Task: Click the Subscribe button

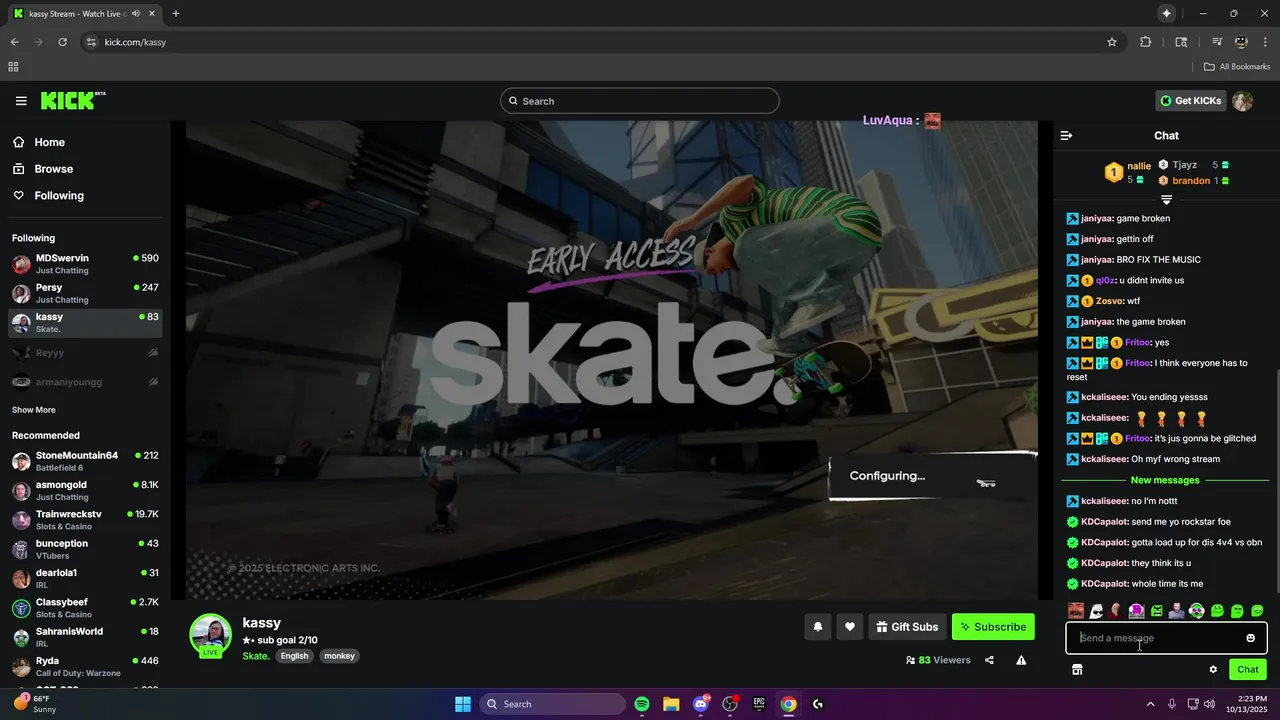Action: pos(993,627)
